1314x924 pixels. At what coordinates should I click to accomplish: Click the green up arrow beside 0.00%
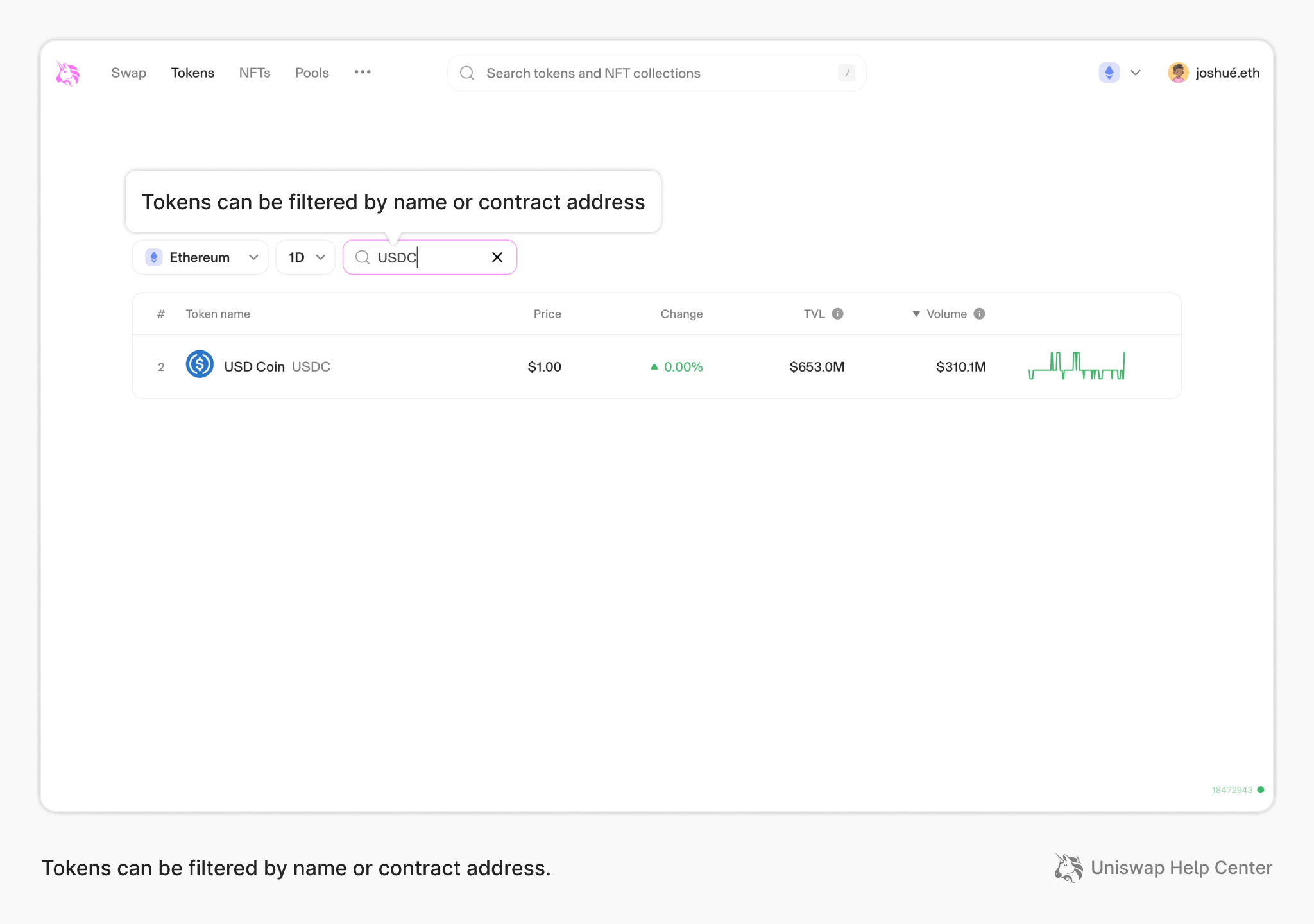click(654, 366)
